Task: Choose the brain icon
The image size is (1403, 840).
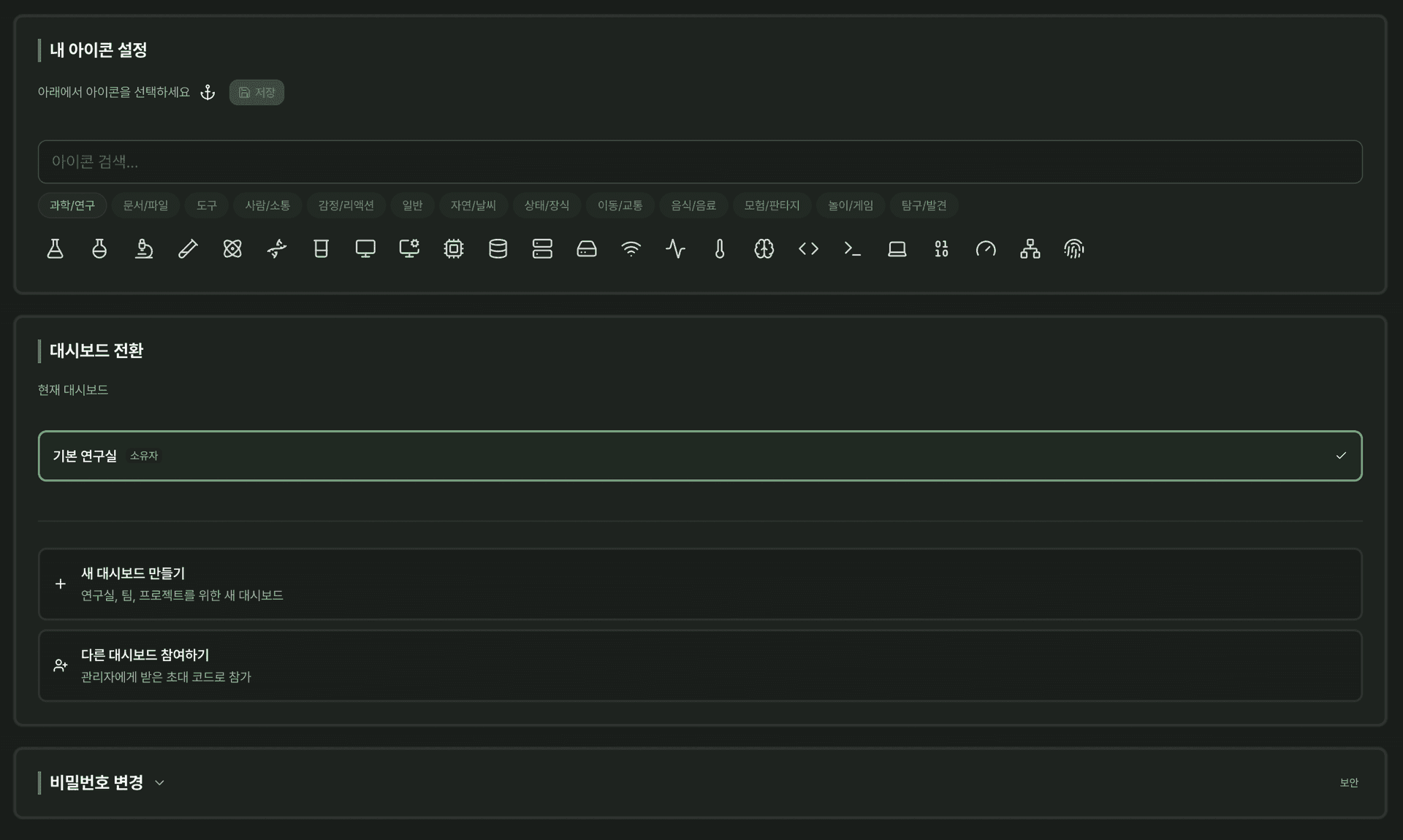Action: tap(764, 249)
